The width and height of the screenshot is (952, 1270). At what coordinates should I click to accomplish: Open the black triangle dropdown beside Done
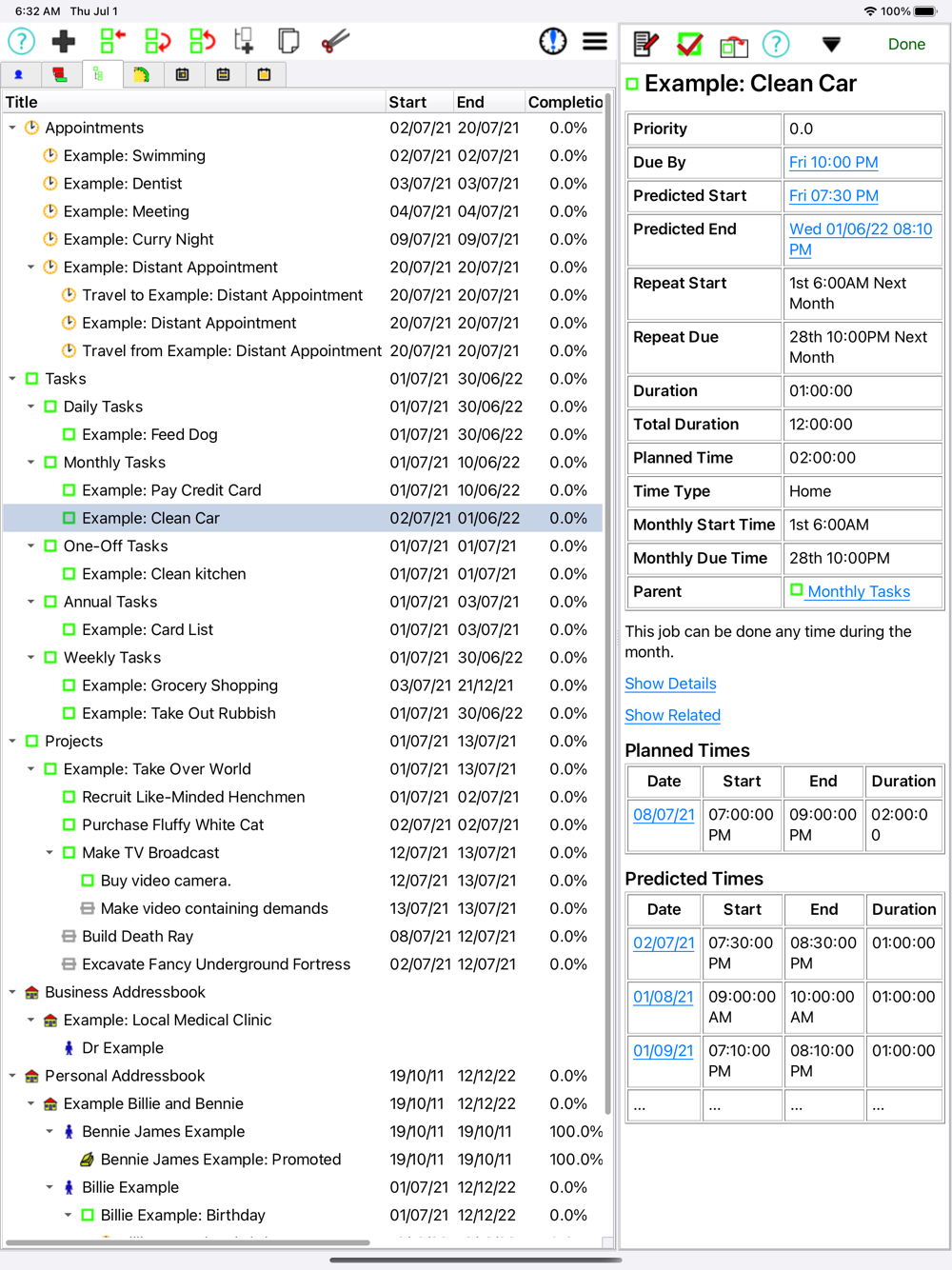831,45
